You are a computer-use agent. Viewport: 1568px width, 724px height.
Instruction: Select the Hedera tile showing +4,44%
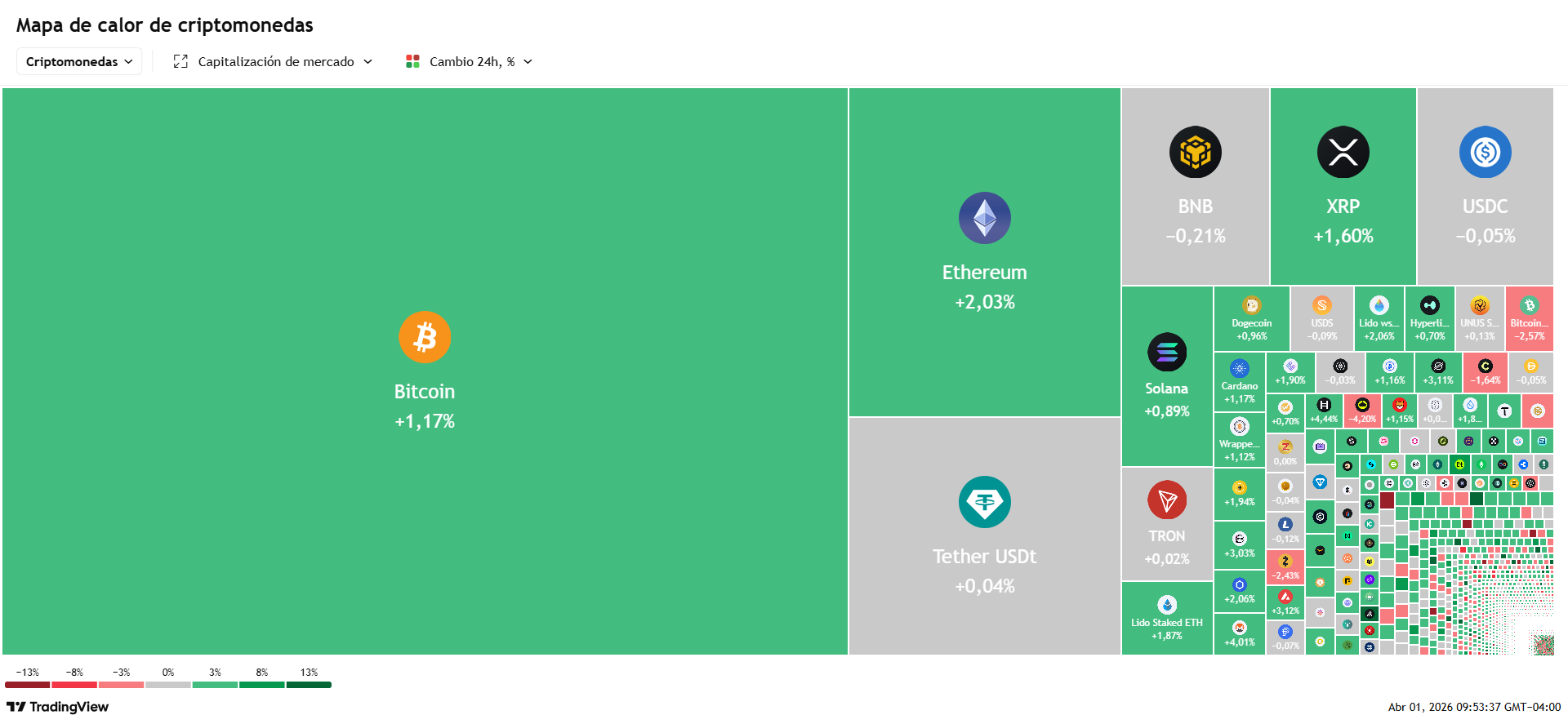1324,411
